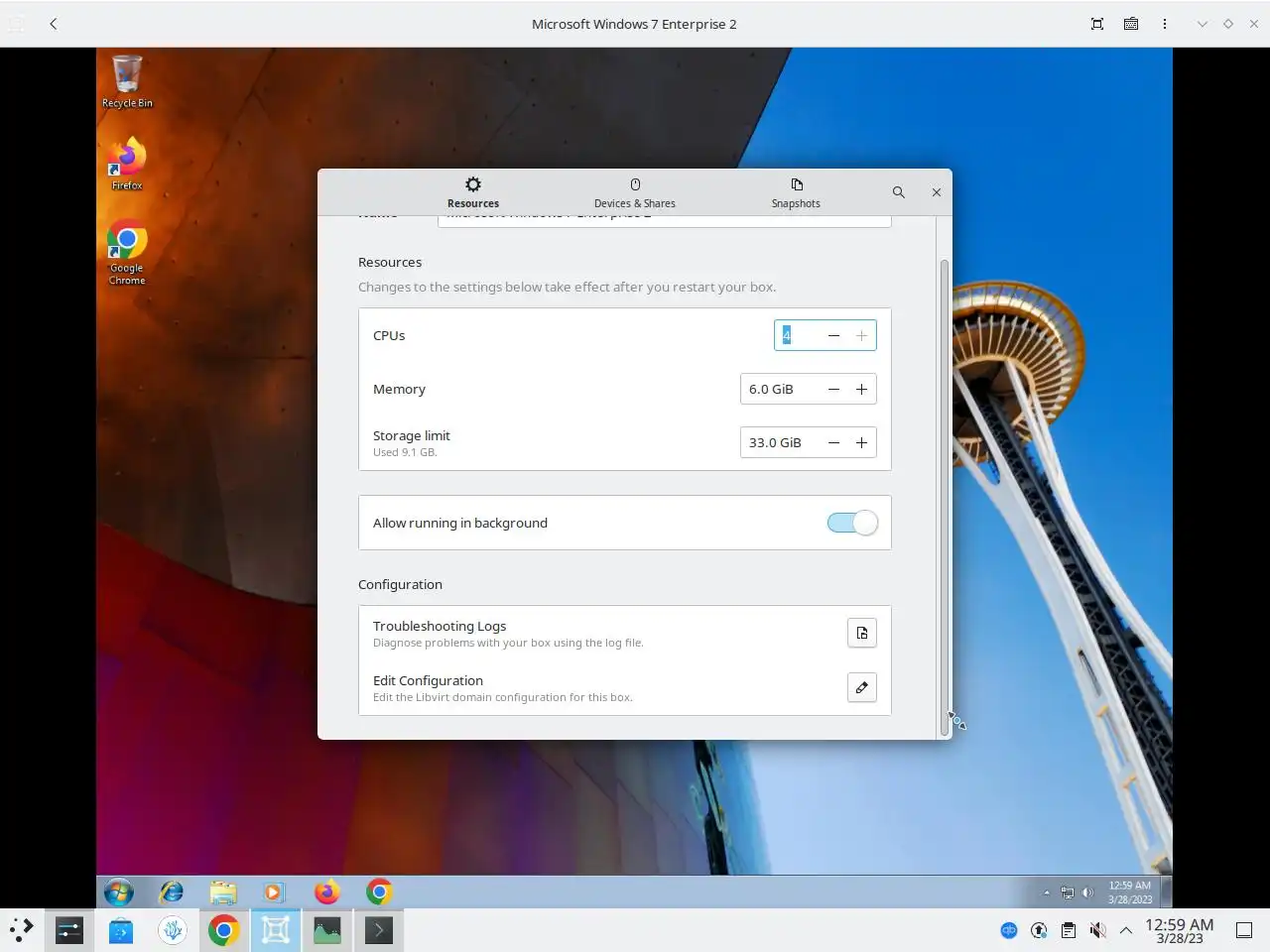Click host Show Desktop square button
The height and width of the screenshot is (952, 1270).
(1244, 930)
